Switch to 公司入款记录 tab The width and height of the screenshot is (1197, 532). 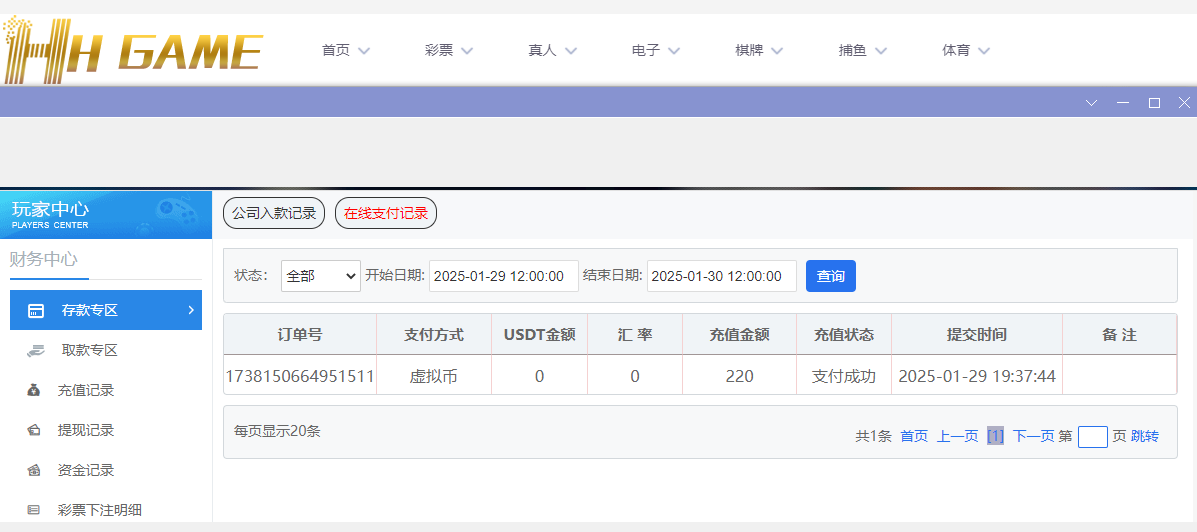(x=274, y=213)
